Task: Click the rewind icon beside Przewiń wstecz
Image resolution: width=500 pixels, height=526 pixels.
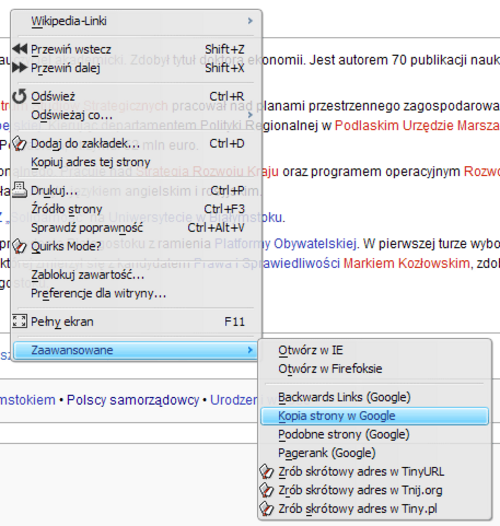Action: pyautogui.click(x=20, y=49)
